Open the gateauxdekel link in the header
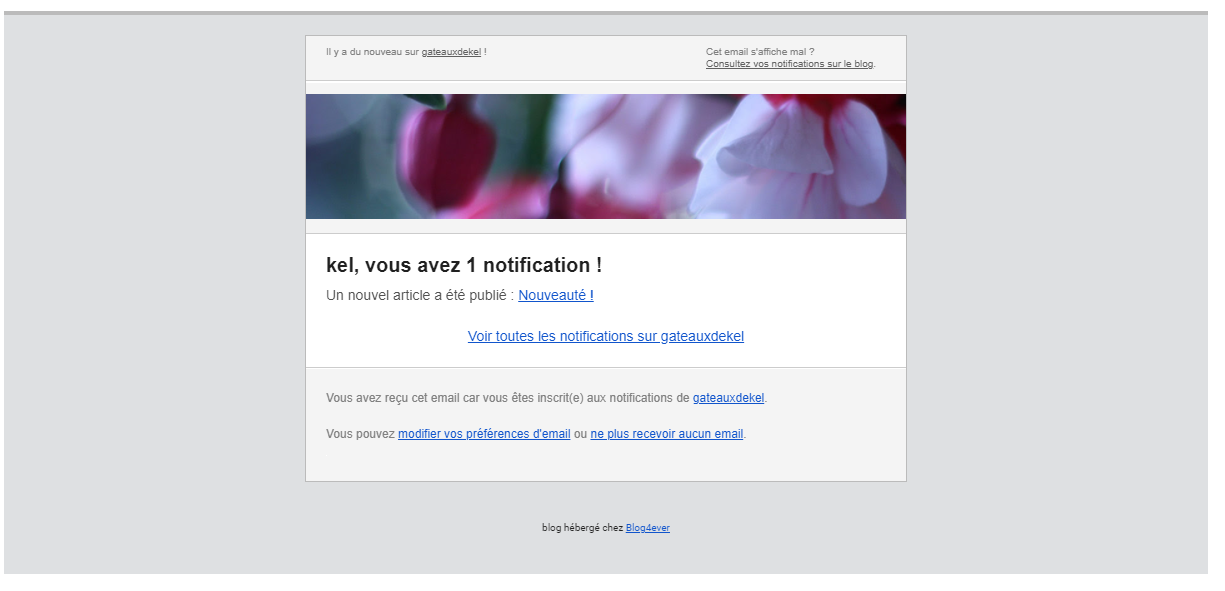This screenshot has height=591, width=1225. pos(451,52)
